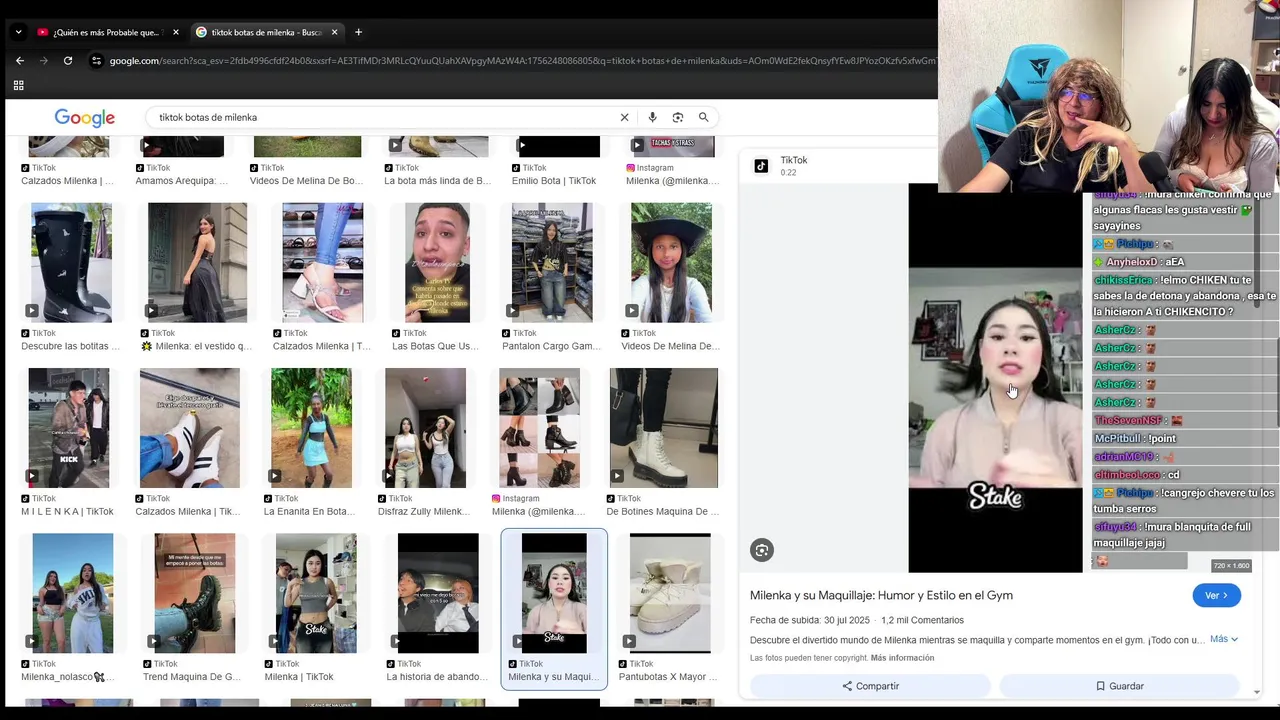Click the address bar URL
This screenshot has width=1280, height=720.
(x=520, y=61)
